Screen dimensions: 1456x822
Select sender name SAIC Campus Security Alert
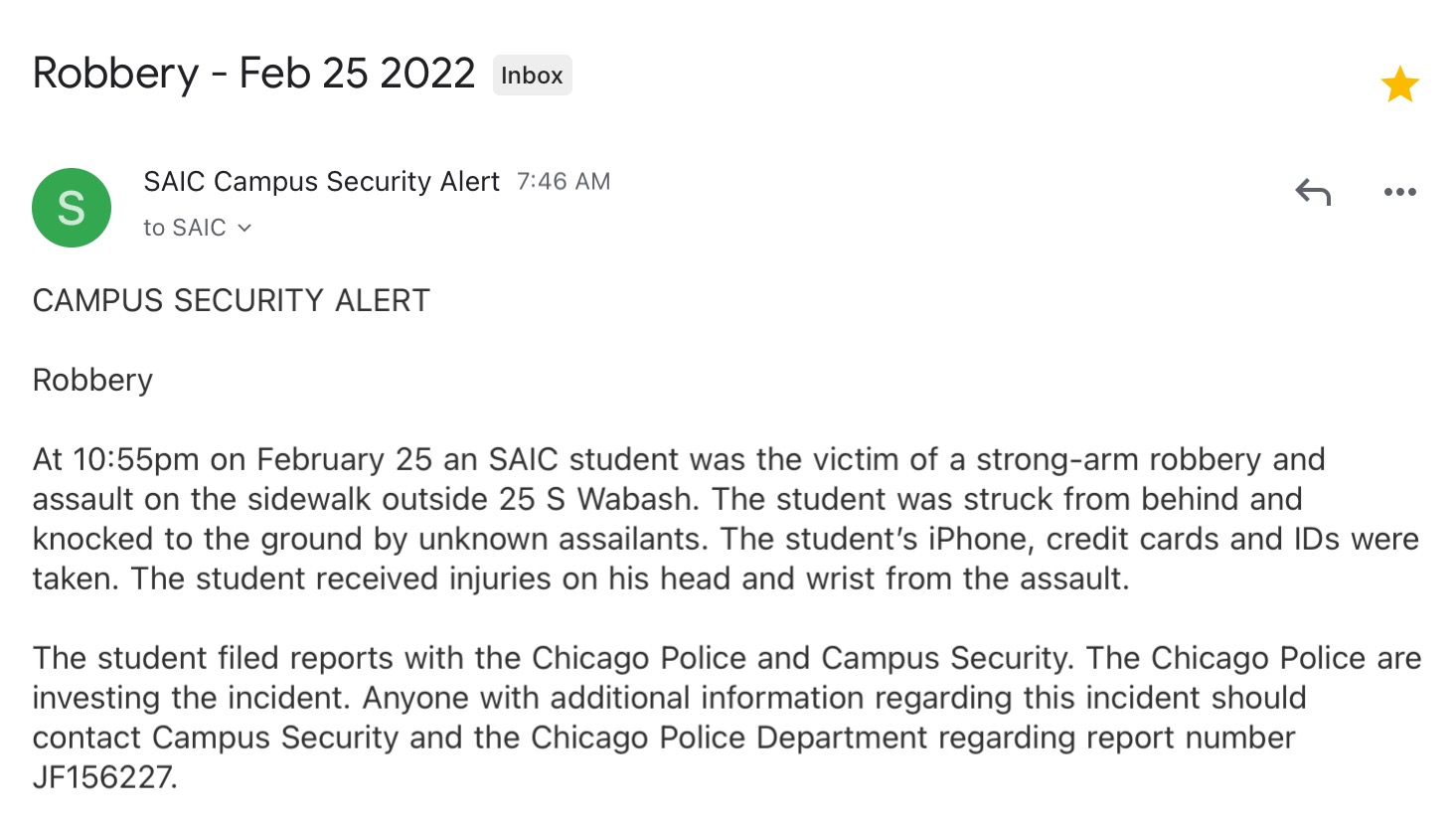(x=321, y=181)
